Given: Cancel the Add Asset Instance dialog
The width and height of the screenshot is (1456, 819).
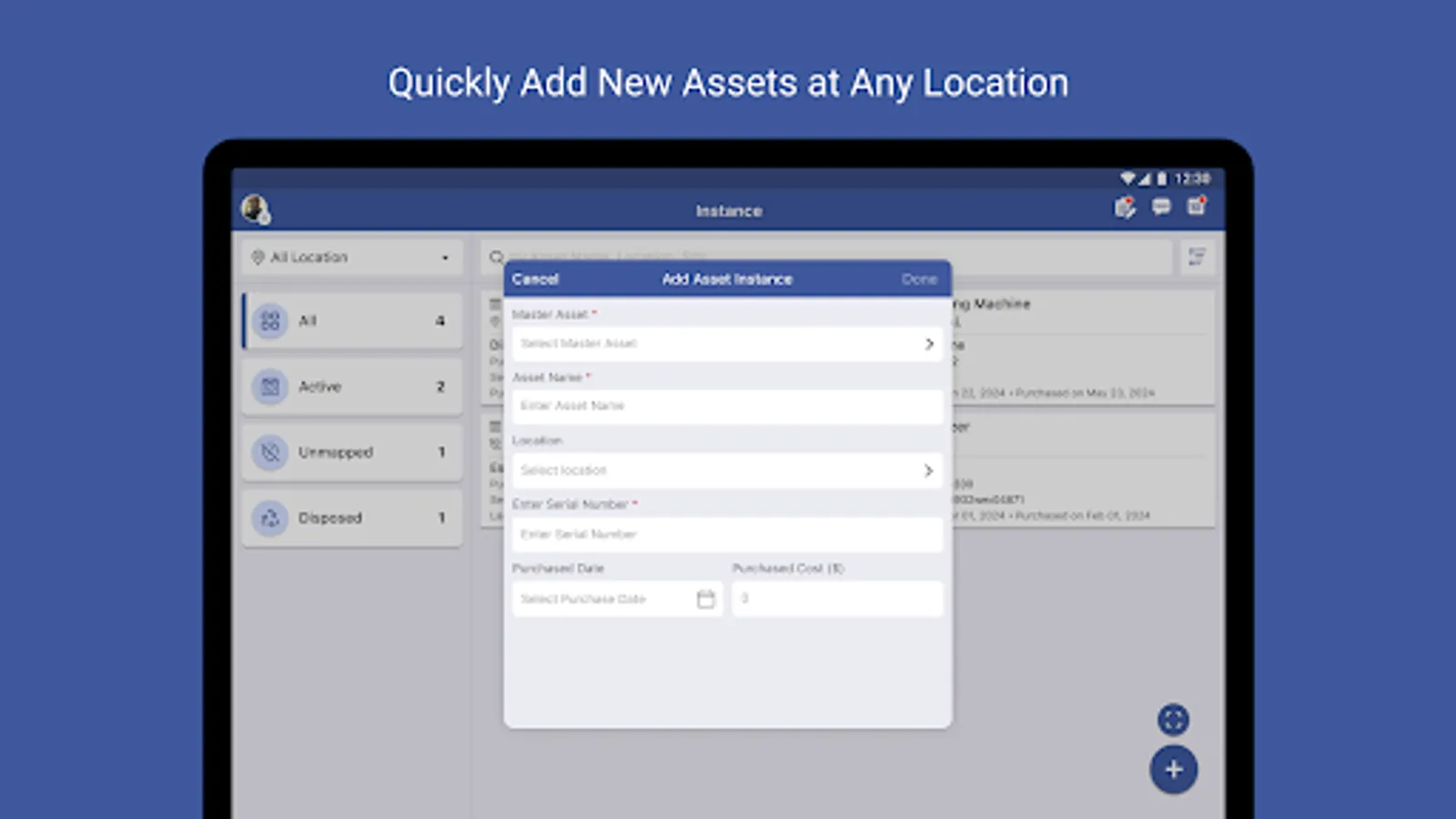Looking at the screenshot, I should [535, 279].
